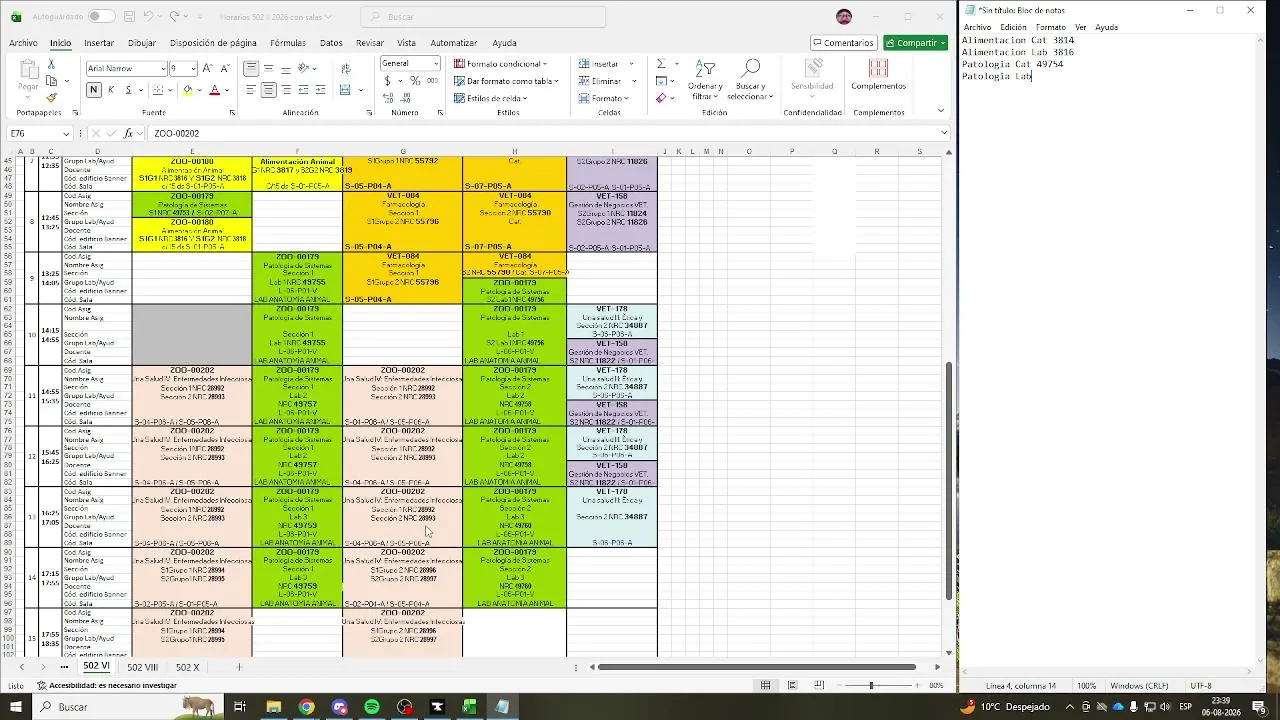Switch to the Datos ribbon tab
The width and height of the screenshot is (1280, 720).
click(x=331, y=43)
